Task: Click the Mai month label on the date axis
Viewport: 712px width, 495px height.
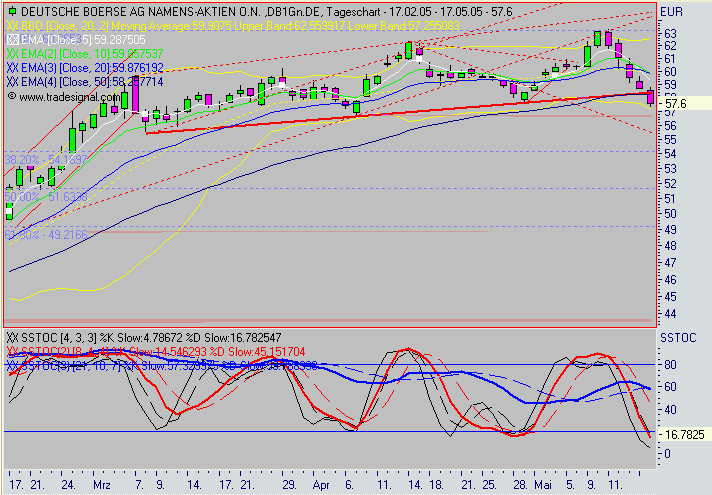Action: pyautogui.click(x=543, y=485)
